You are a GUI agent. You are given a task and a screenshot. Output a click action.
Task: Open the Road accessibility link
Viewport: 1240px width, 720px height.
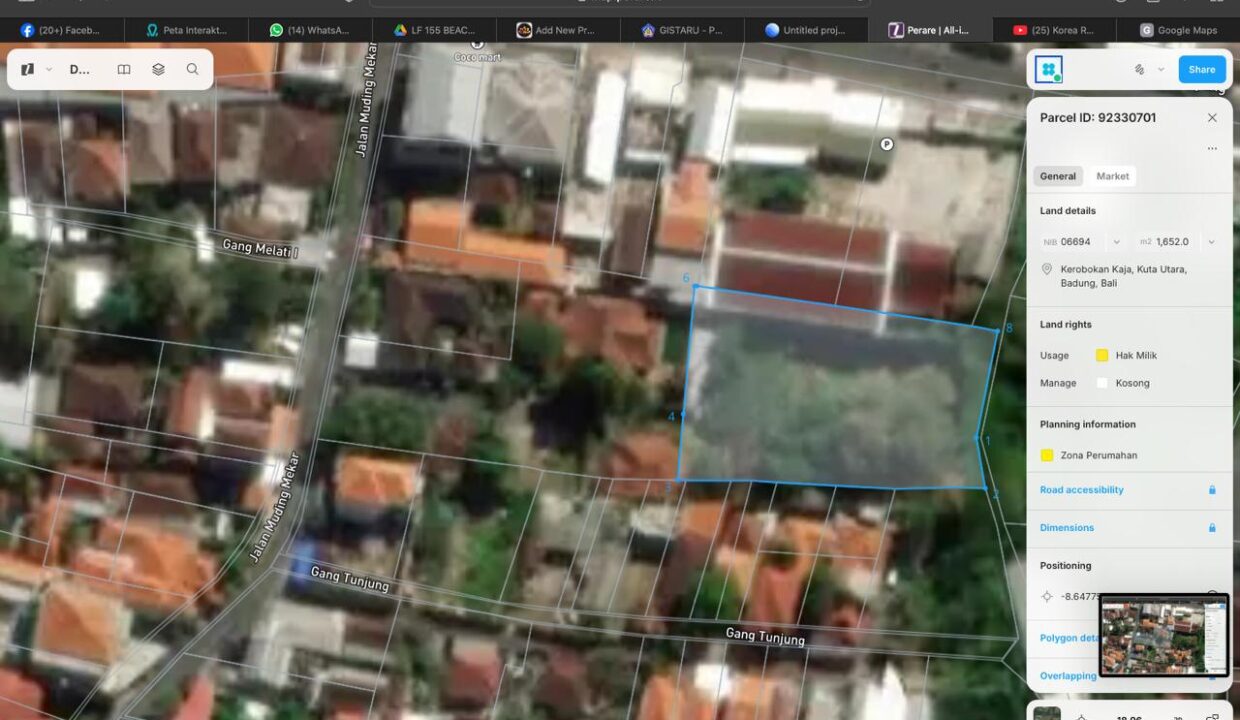pyautogui.click(x=1081, y=490)
